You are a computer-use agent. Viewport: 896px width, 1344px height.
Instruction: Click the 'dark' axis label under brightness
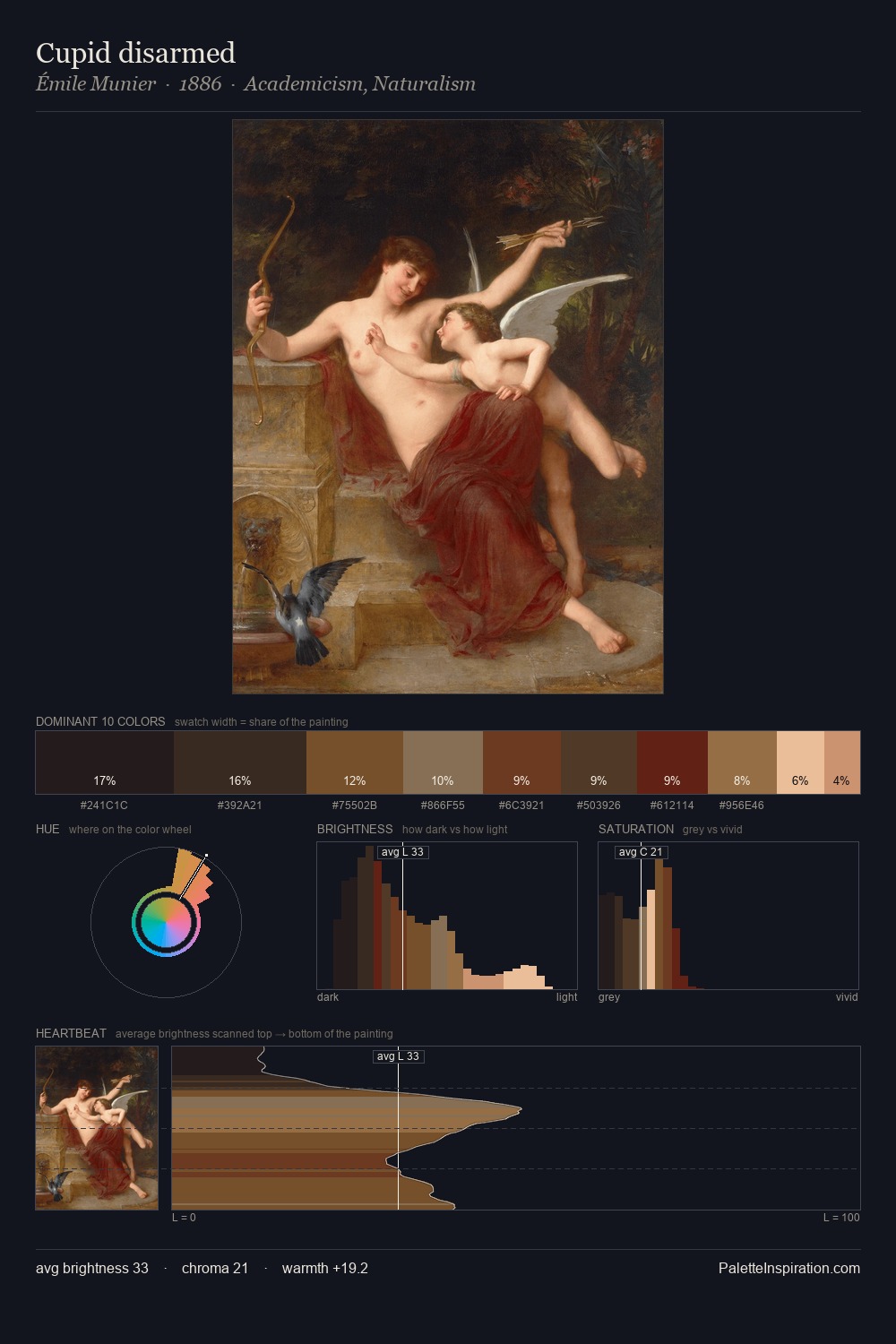tap(328, 997)
